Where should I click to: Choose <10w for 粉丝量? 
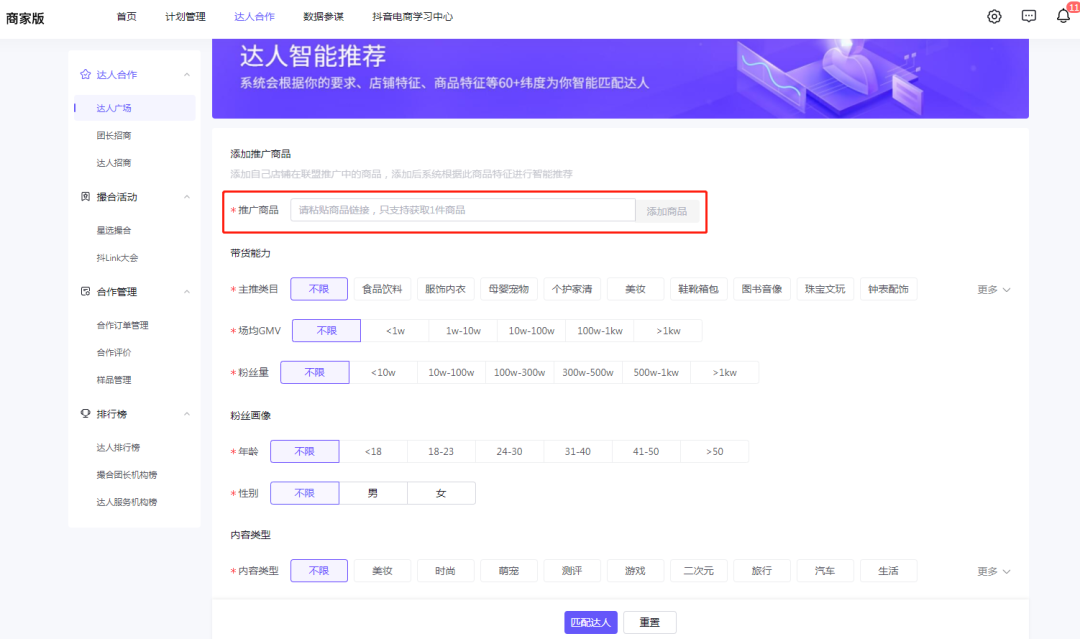[x=384, y=373]
